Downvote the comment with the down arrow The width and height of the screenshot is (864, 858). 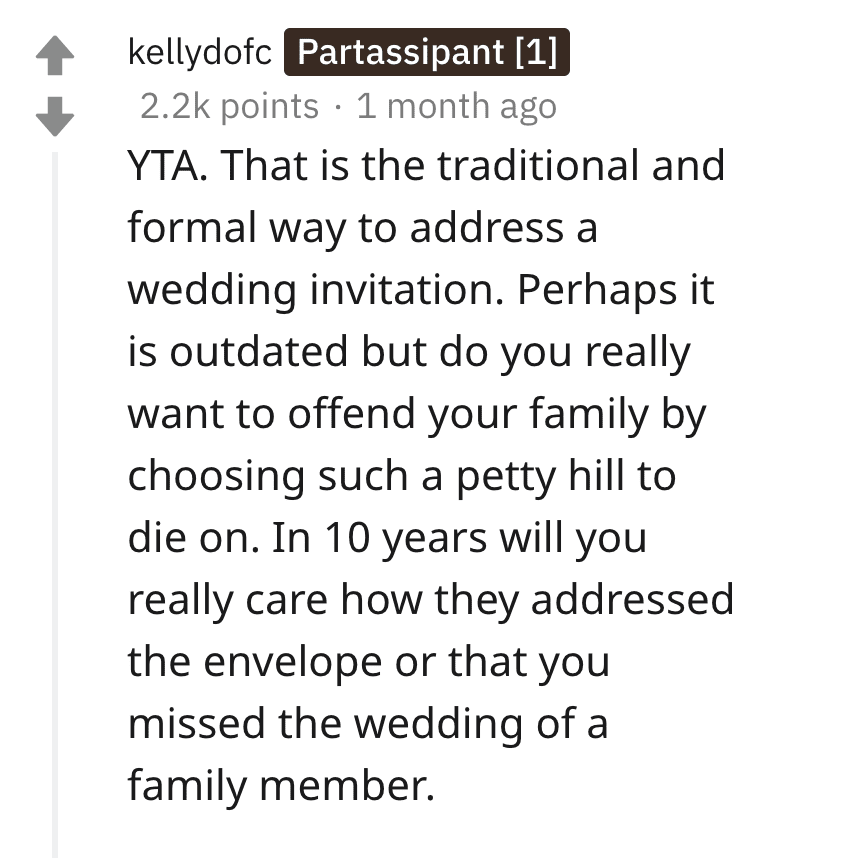click(x=55, y=116)
